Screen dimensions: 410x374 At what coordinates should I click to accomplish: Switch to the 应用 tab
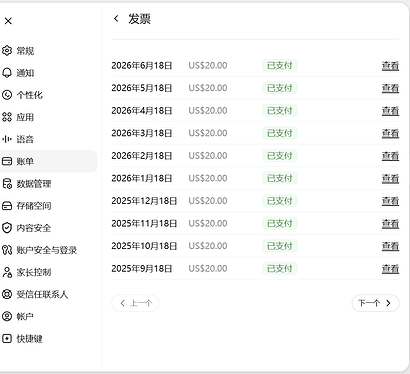[49, 117]
